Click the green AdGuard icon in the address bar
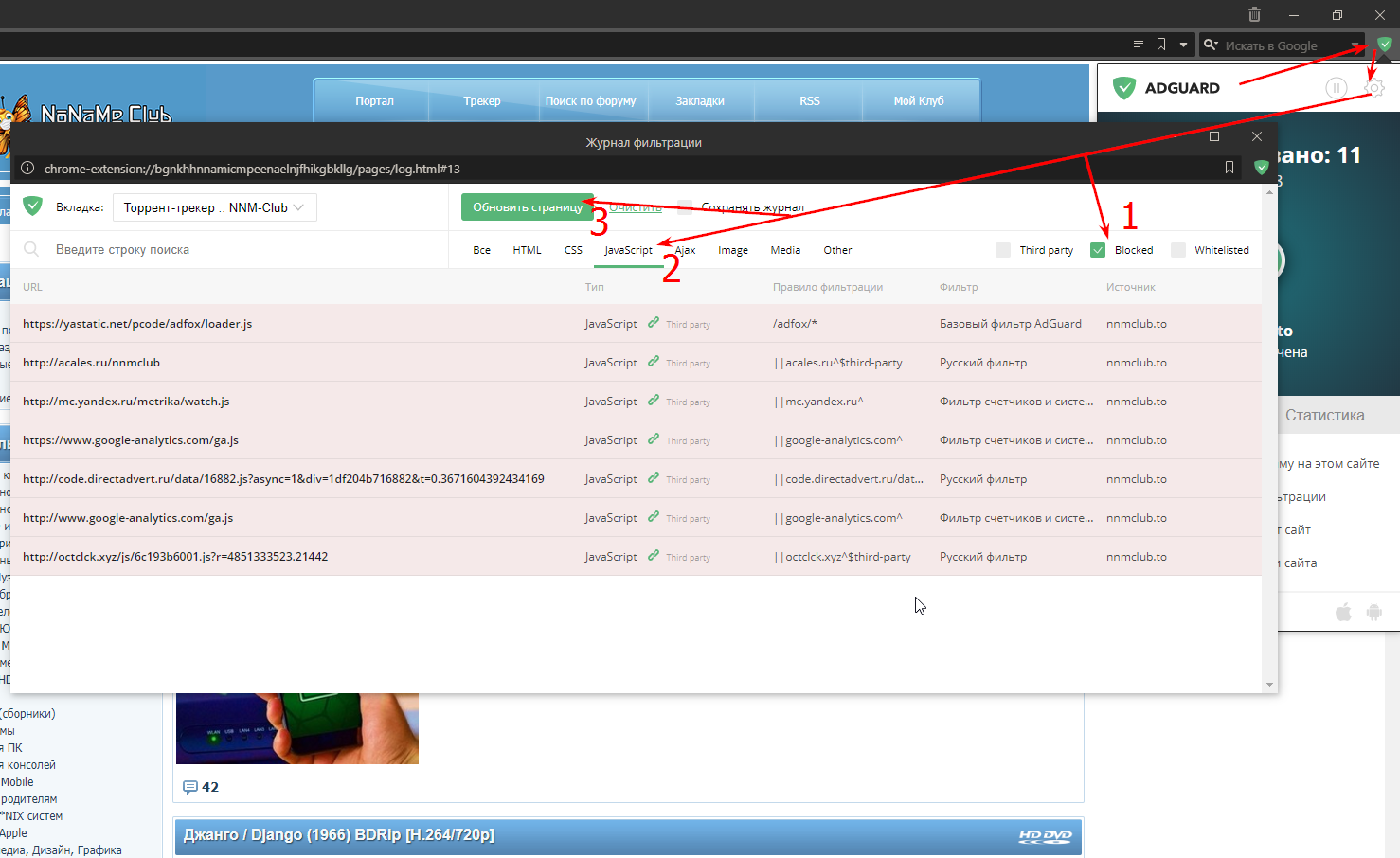This screenshot has width=1400, height=858. click(1260, 168)
